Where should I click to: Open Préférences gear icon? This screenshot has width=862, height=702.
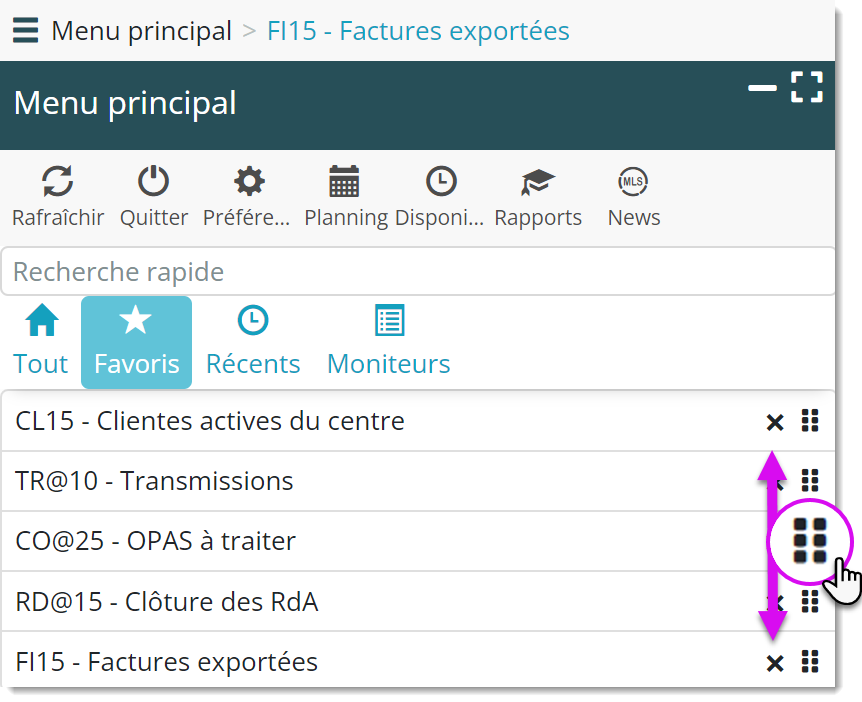pos(249,182)
